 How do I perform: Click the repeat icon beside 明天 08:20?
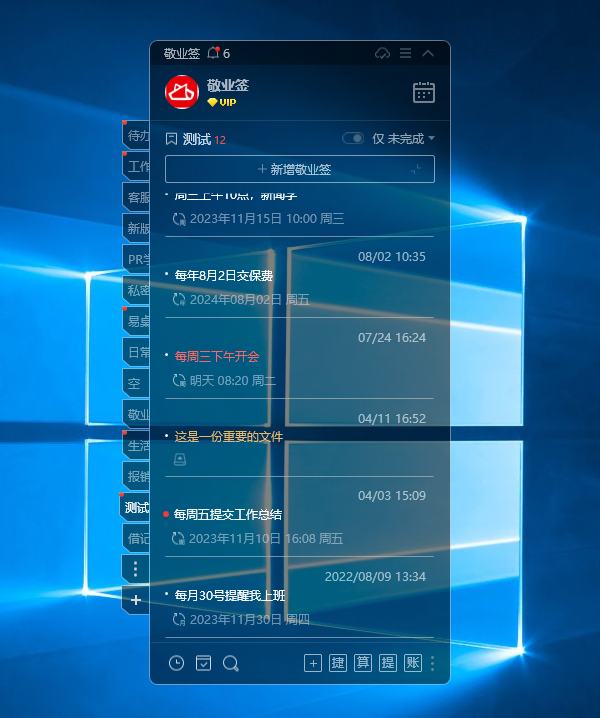179,381
